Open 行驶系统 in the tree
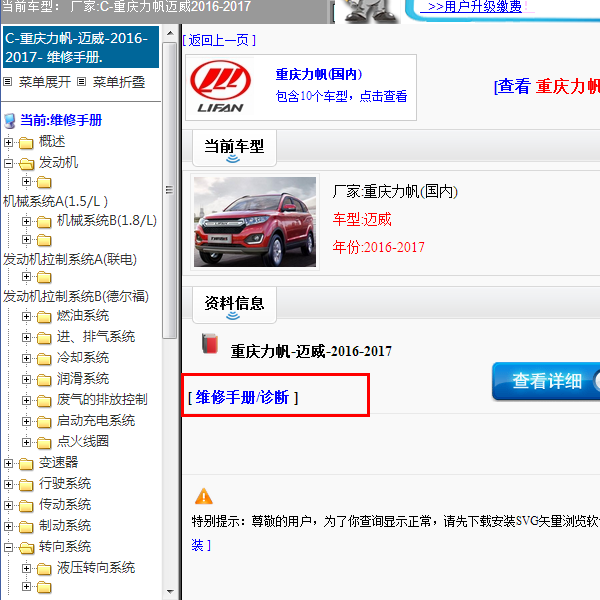600x600 pixels. [65, 484]
